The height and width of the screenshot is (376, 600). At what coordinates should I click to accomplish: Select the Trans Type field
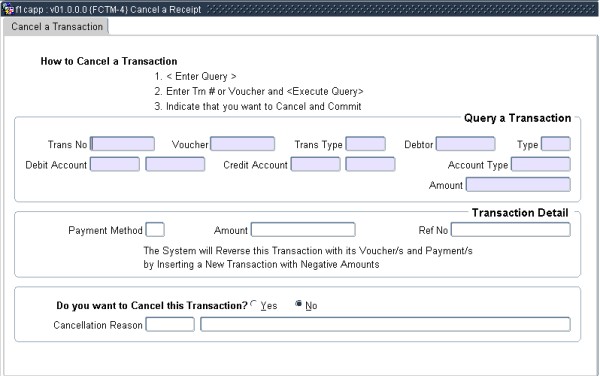click(365, 144)
